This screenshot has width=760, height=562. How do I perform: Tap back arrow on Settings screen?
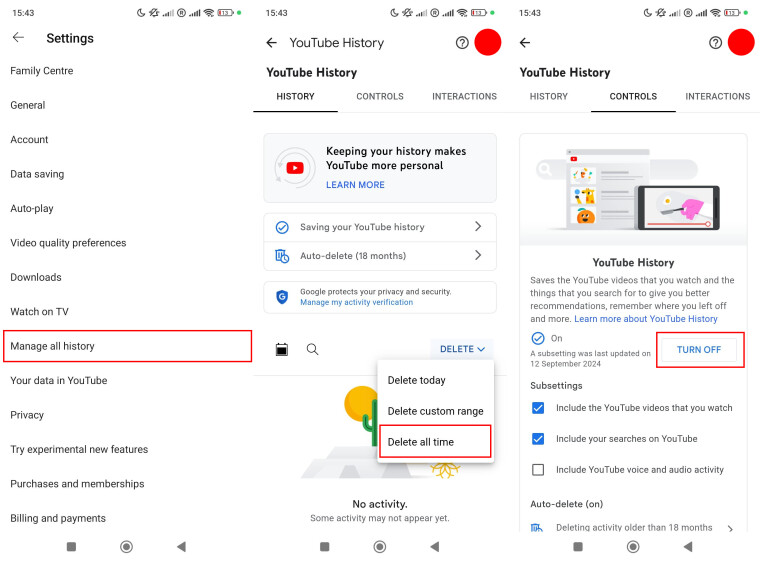(18, 37)
